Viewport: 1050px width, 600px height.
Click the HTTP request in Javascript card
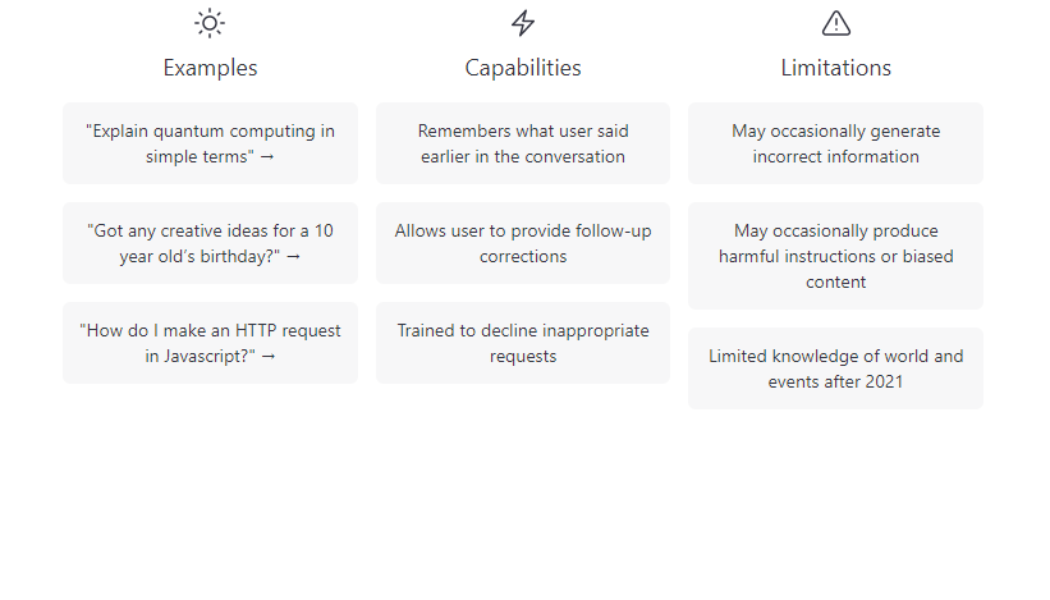pos(210,343)
